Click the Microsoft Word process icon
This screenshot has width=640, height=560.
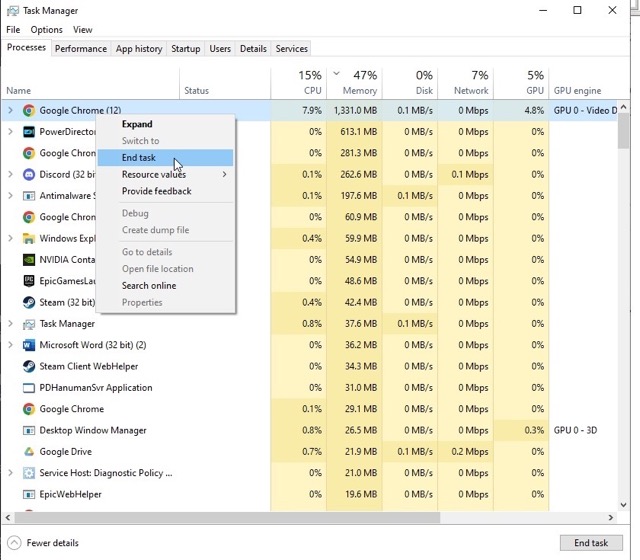pyautogui.click(x=29, y=345)
